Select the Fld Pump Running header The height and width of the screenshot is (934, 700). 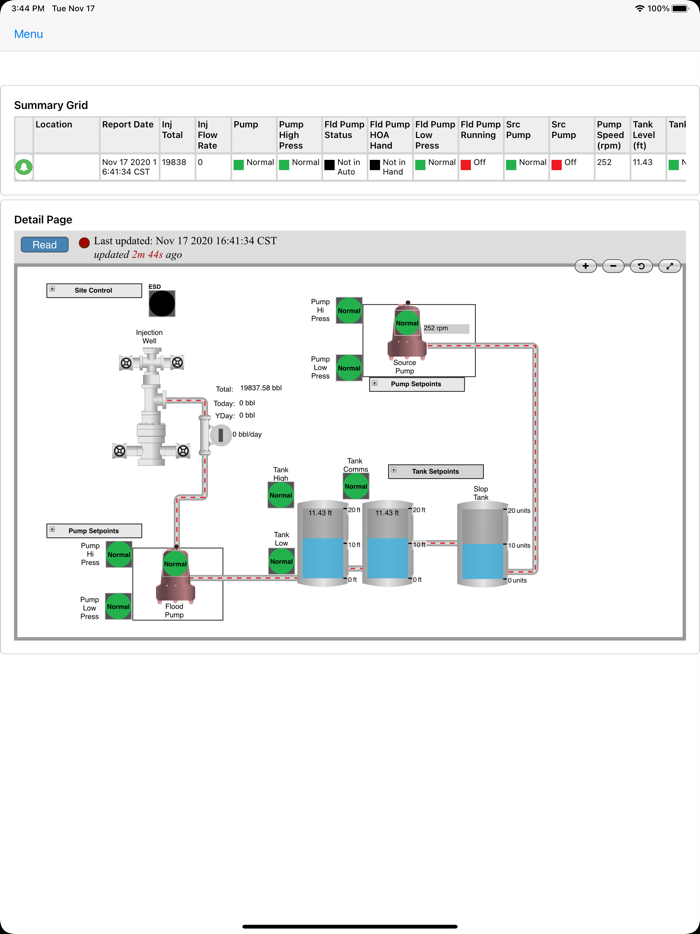click(x=480, y=135)
